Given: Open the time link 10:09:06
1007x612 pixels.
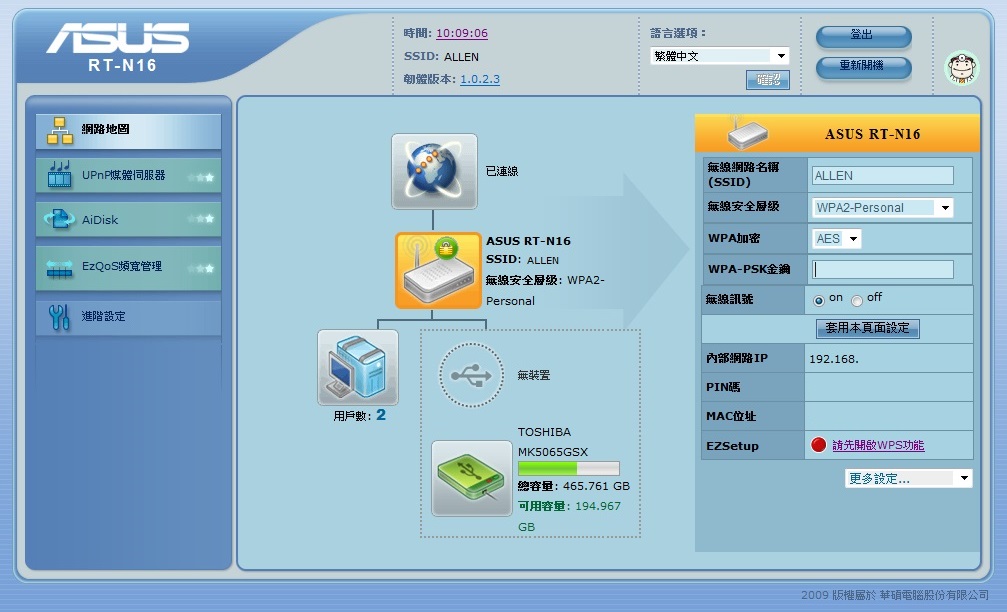Looking at the screenshot, I should pos(462,33).
